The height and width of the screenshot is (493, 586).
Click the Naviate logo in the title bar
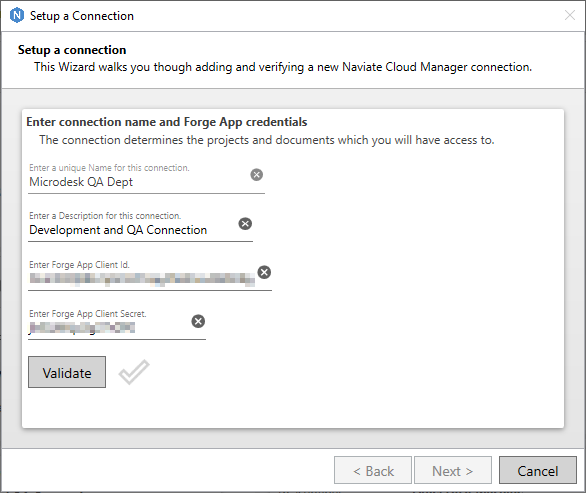17,16
